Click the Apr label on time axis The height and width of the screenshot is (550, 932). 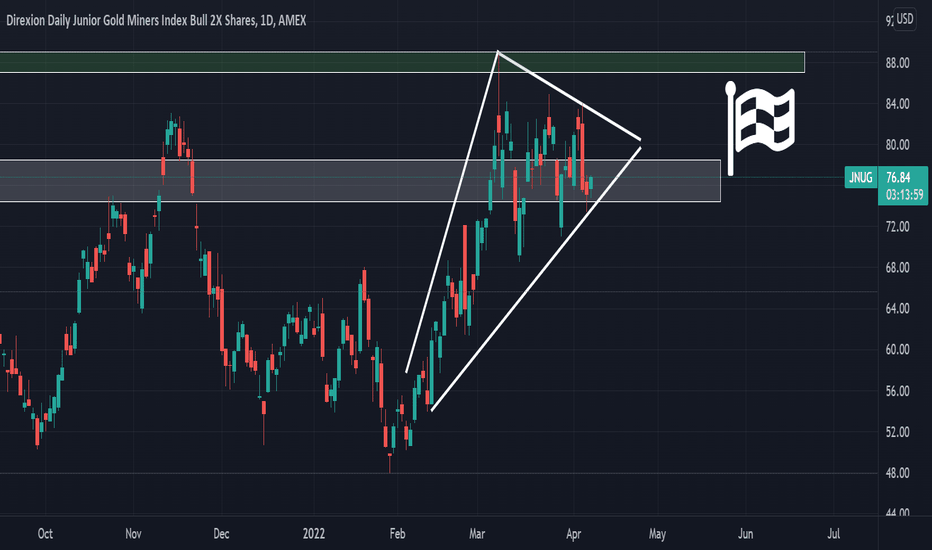click(x=574, y=534)
